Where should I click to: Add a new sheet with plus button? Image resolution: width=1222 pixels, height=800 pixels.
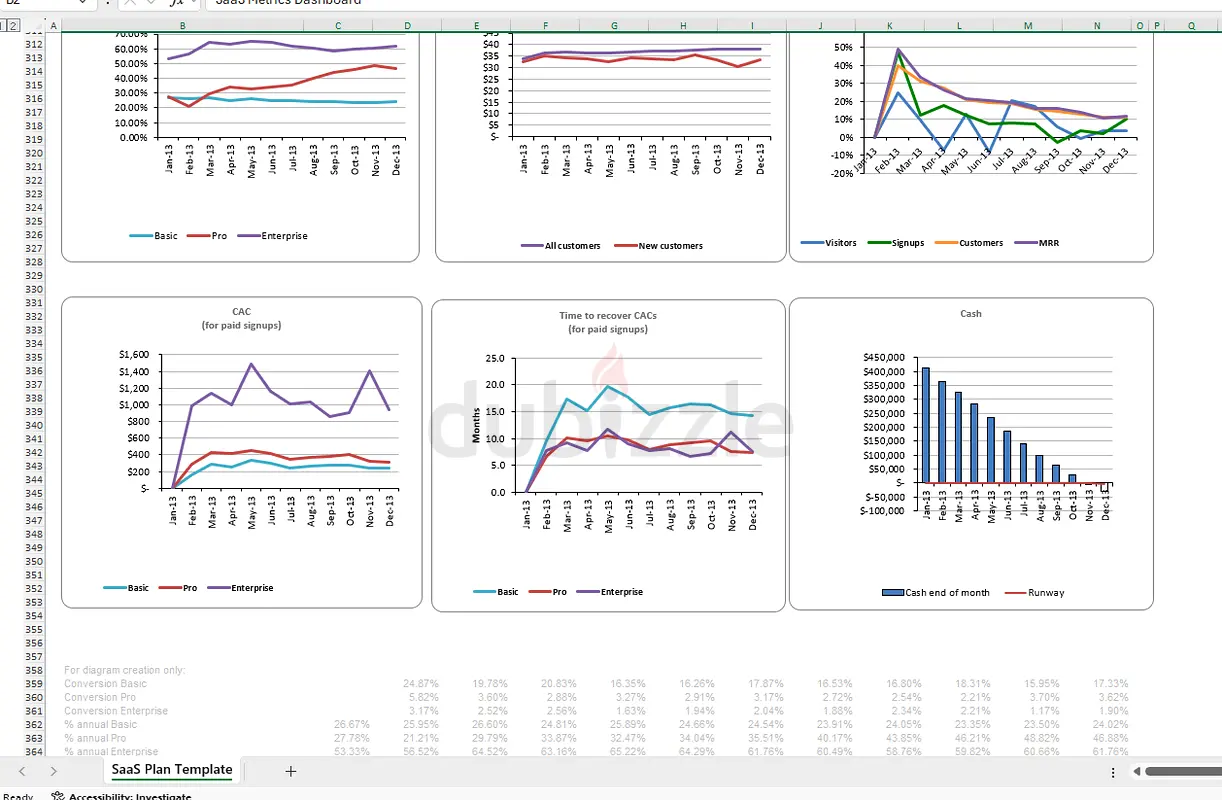pyautogui.click(x=291, y=771)
